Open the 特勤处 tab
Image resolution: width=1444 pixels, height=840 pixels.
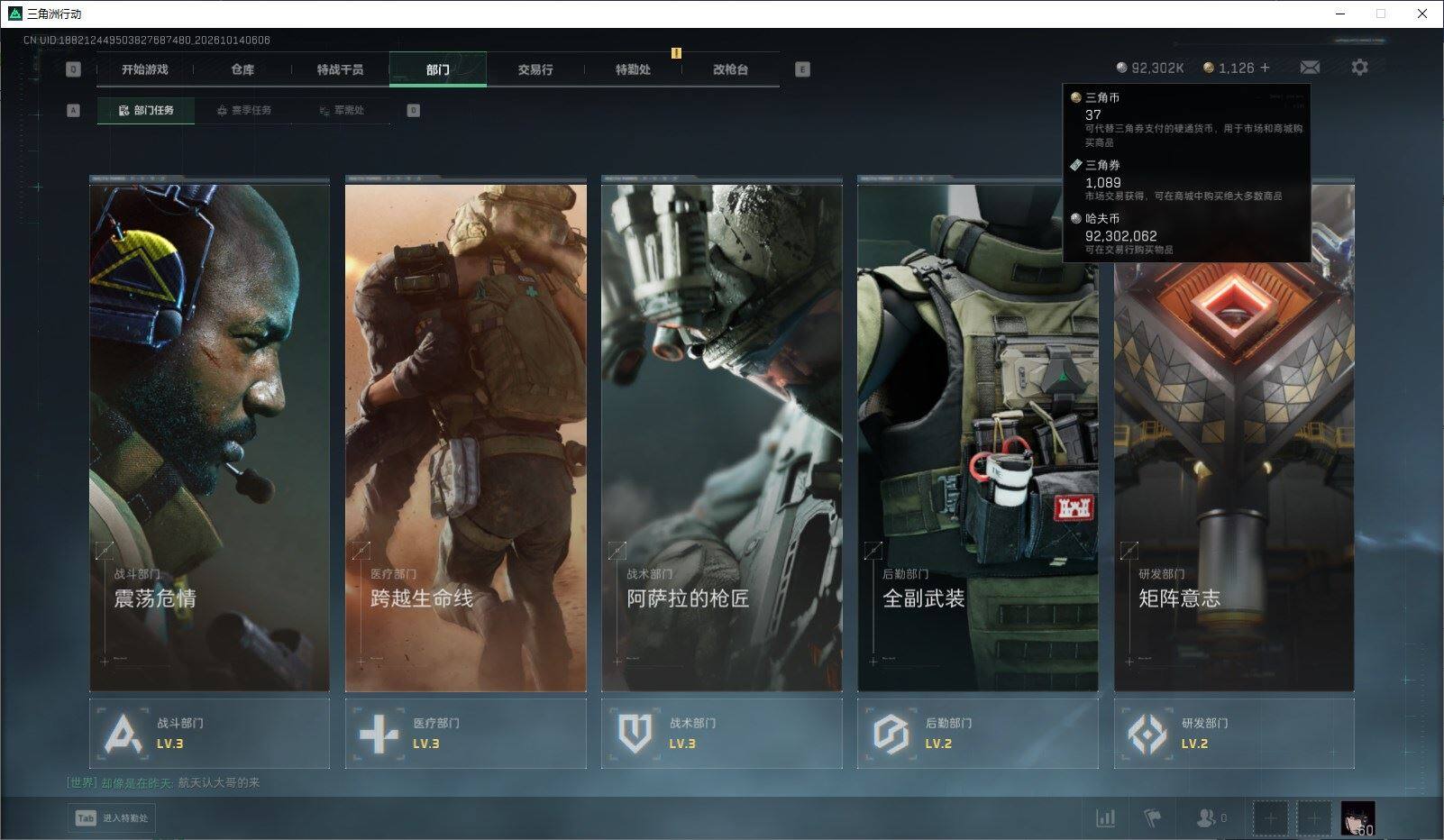click(633, 69)
